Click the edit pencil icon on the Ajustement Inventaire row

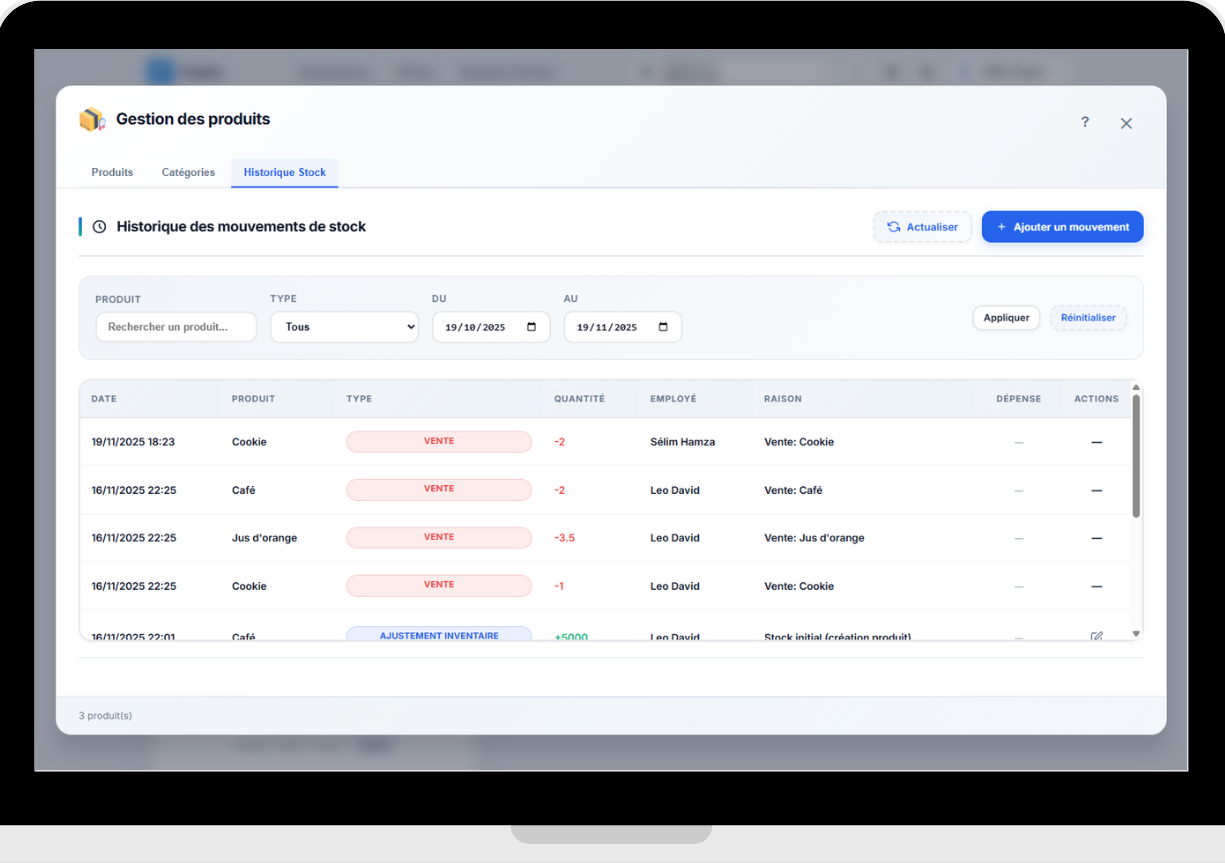coord(1096,634)
